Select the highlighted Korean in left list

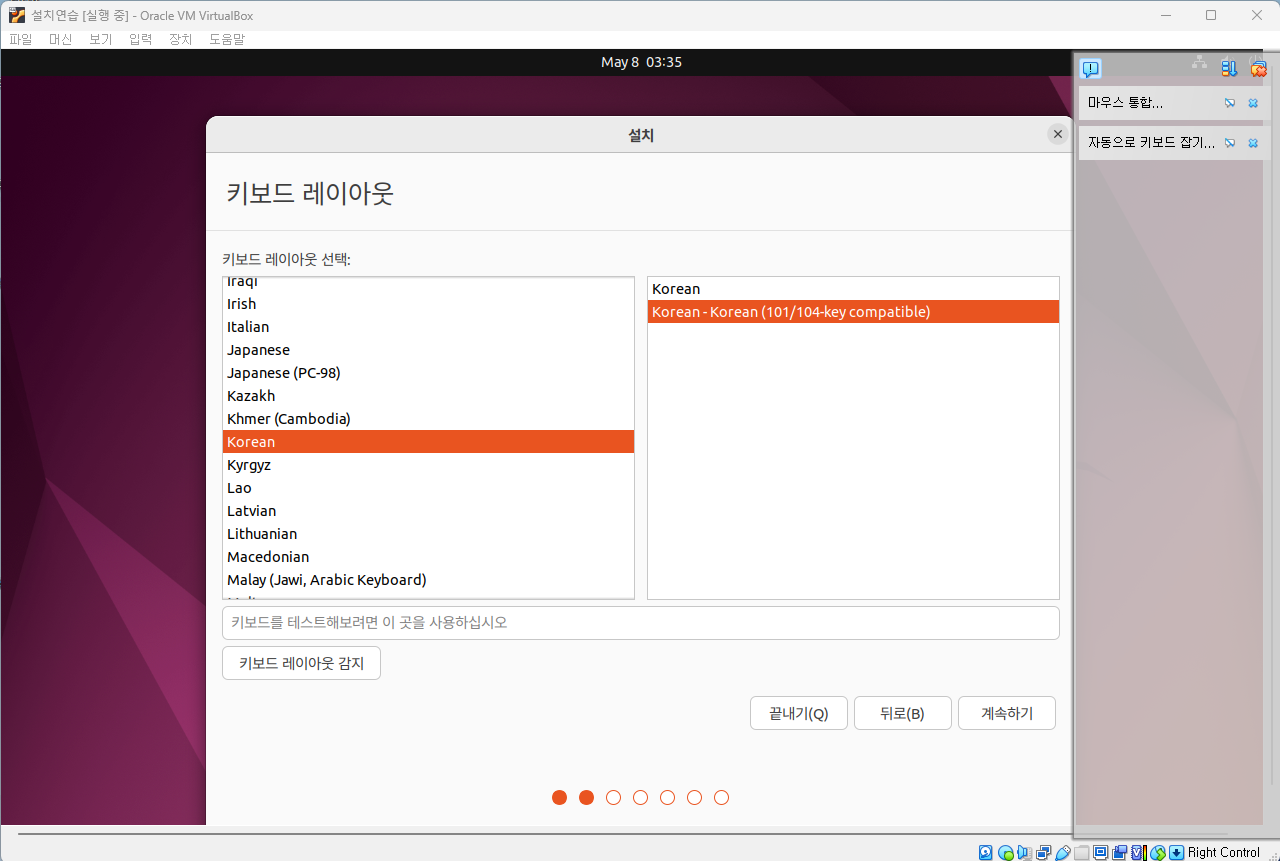click(428, 442)
